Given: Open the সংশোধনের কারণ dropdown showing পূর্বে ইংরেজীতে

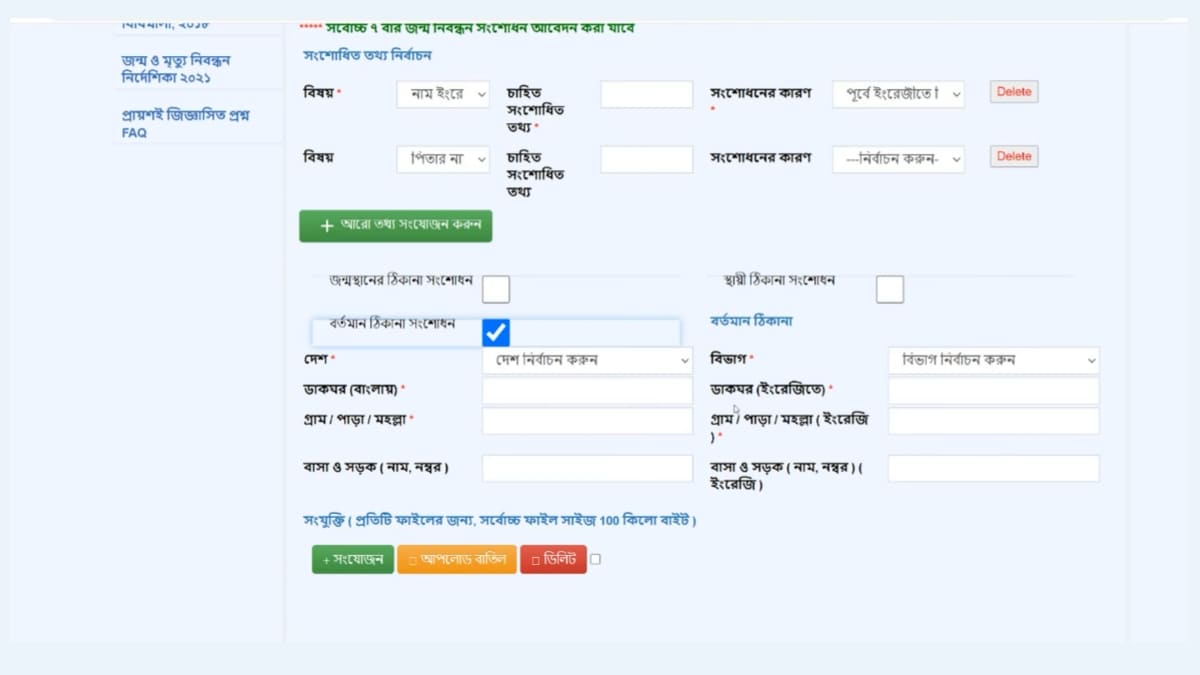Looking at the screenshot, I should click(x=897, y=93).
